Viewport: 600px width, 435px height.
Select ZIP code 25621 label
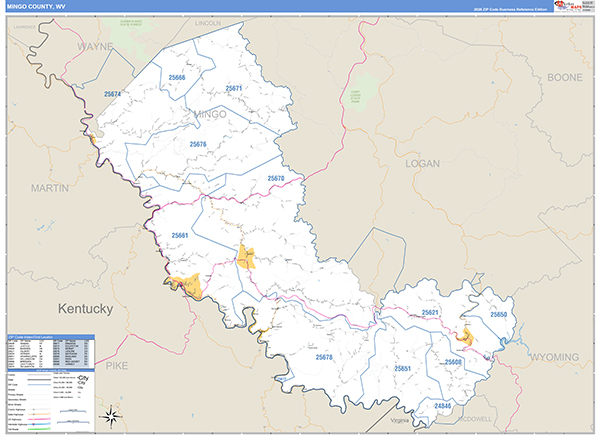(430, 313)
